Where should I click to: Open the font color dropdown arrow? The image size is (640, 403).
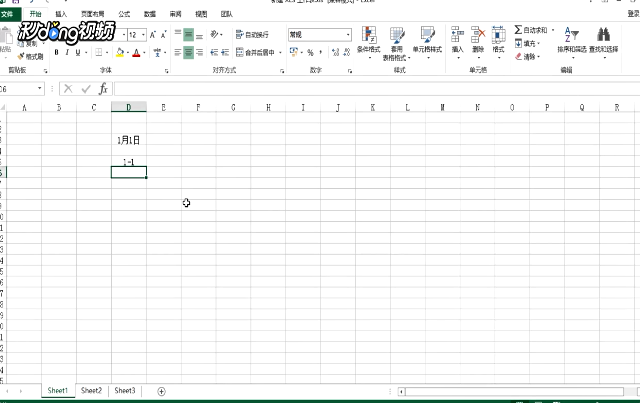[x=144, y=53]
